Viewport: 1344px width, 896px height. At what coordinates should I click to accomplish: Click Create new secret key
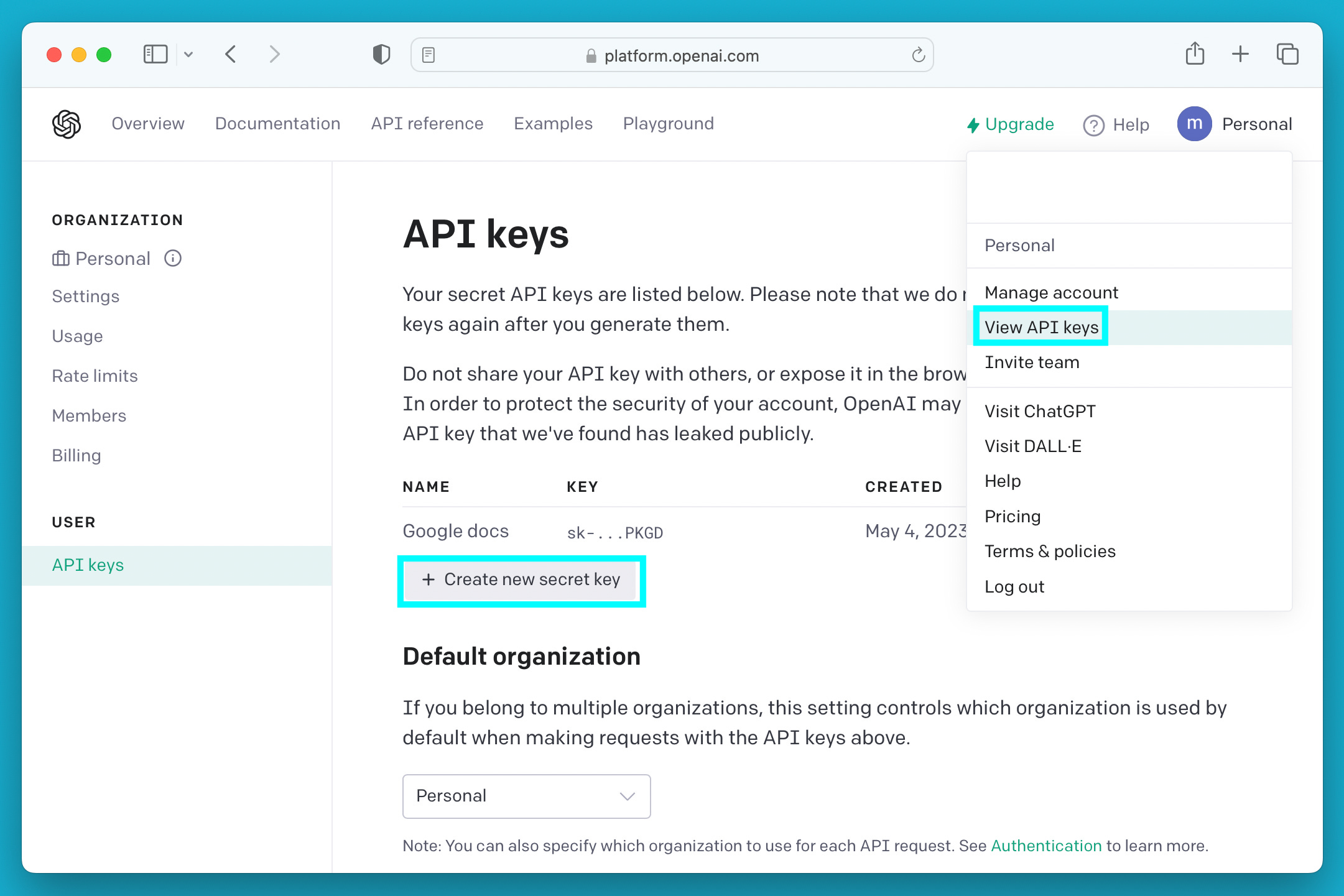522,580
